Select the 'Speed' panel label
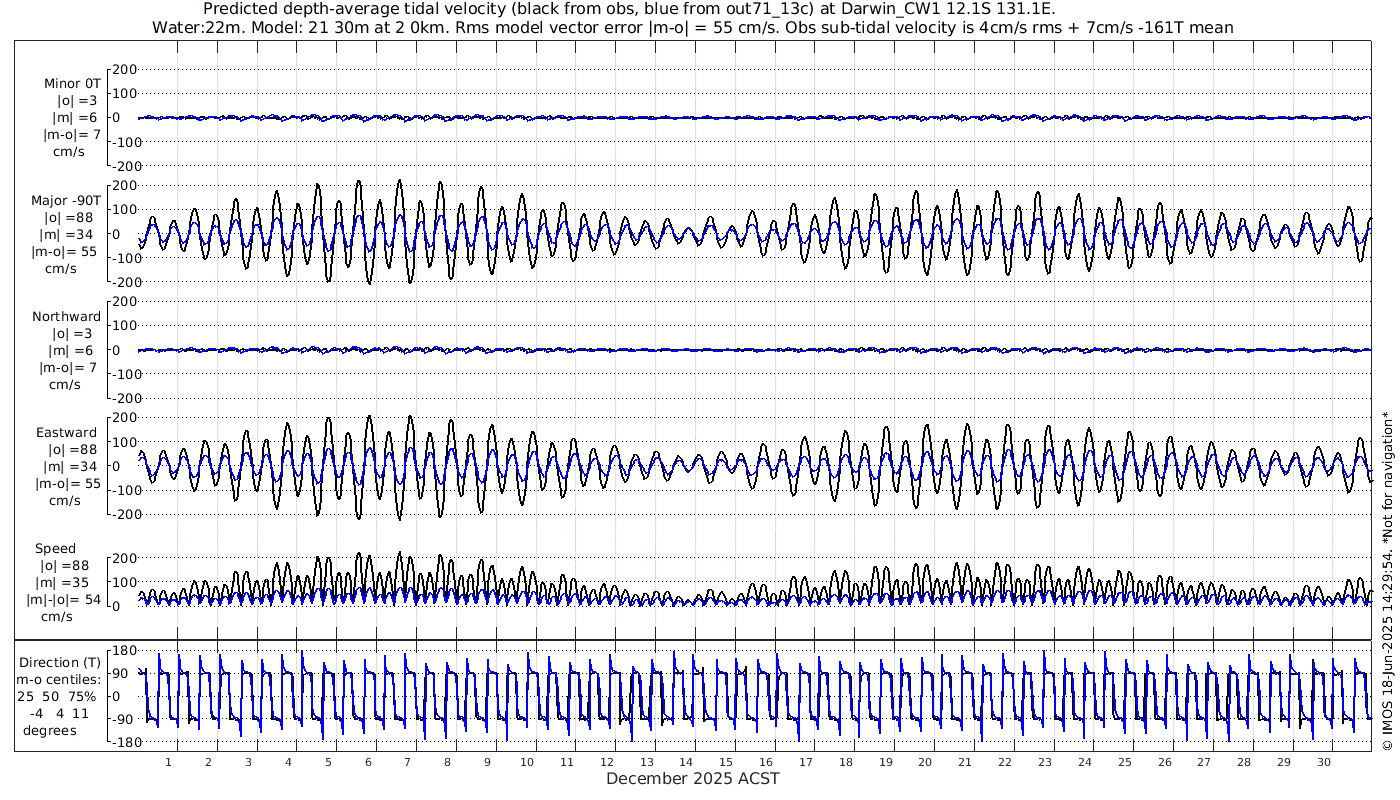Image resolution: width=1400 pixels, height=800 pixels. (x=56, y=549)
